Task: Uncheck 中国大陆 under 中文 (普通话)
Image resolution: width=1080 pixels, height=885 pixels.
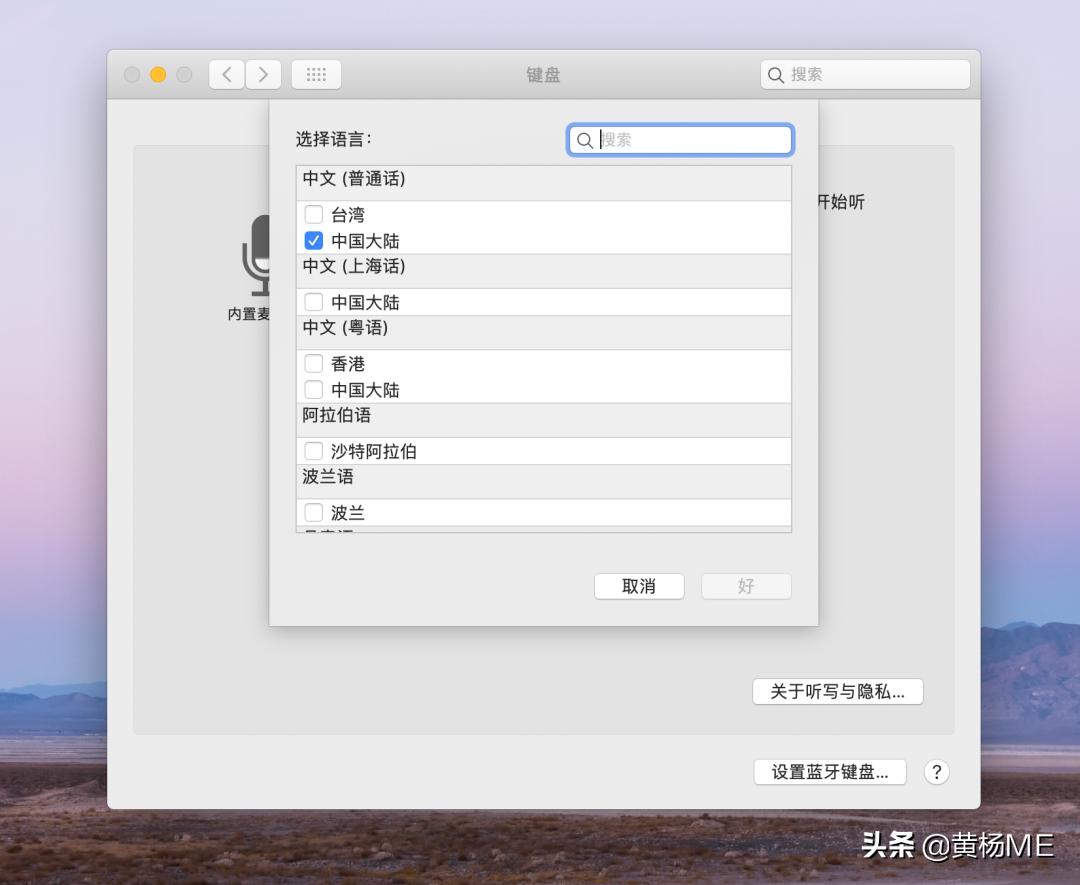Action: pyautogui.click(x=314, y=240)
